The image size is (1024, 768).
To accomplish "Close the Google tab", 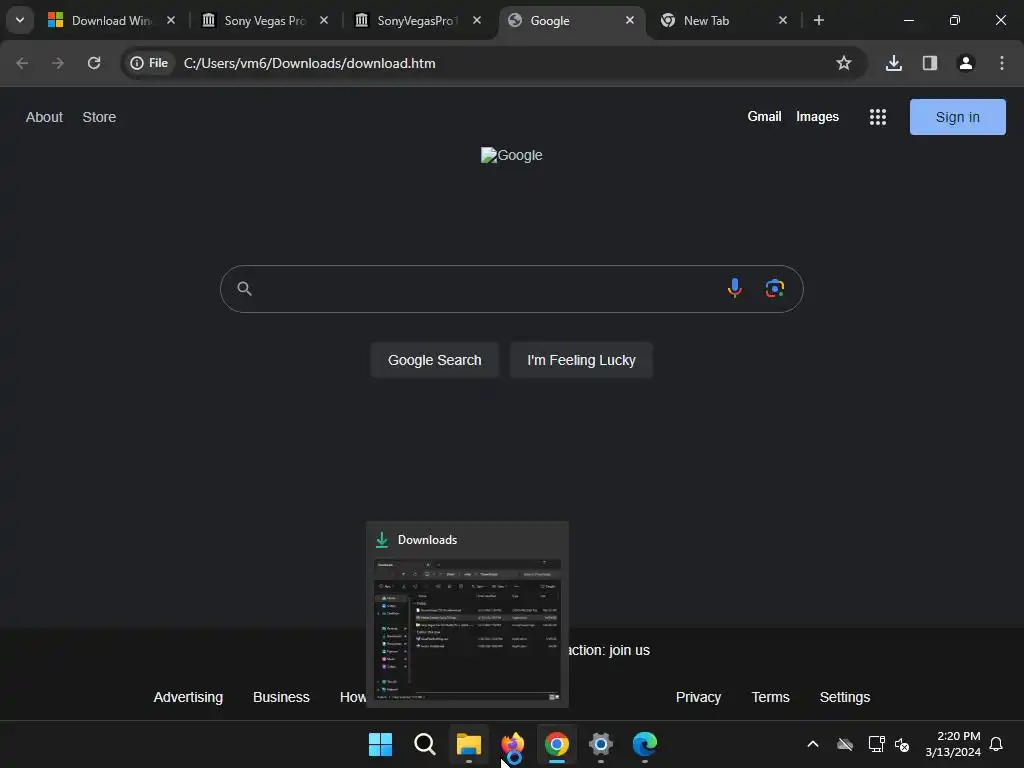I will coord(630,20).
